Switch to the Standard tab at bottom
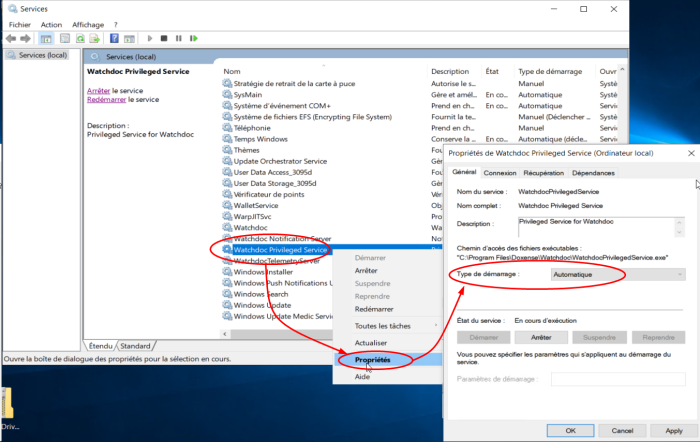The width and height of the screenshot is (700, 442). pos(137,346)
